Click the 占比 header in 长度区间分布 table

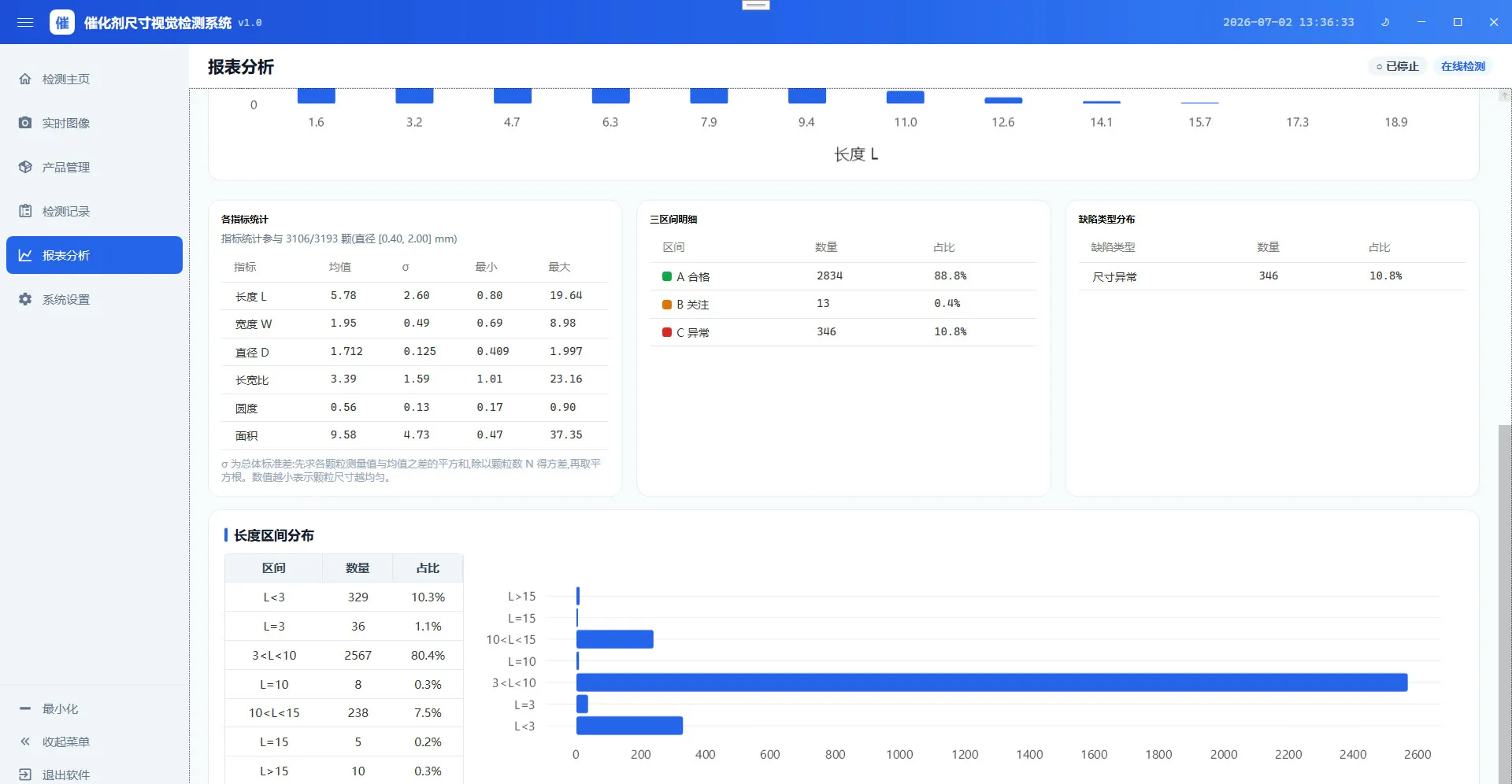[x=428, y=568]
